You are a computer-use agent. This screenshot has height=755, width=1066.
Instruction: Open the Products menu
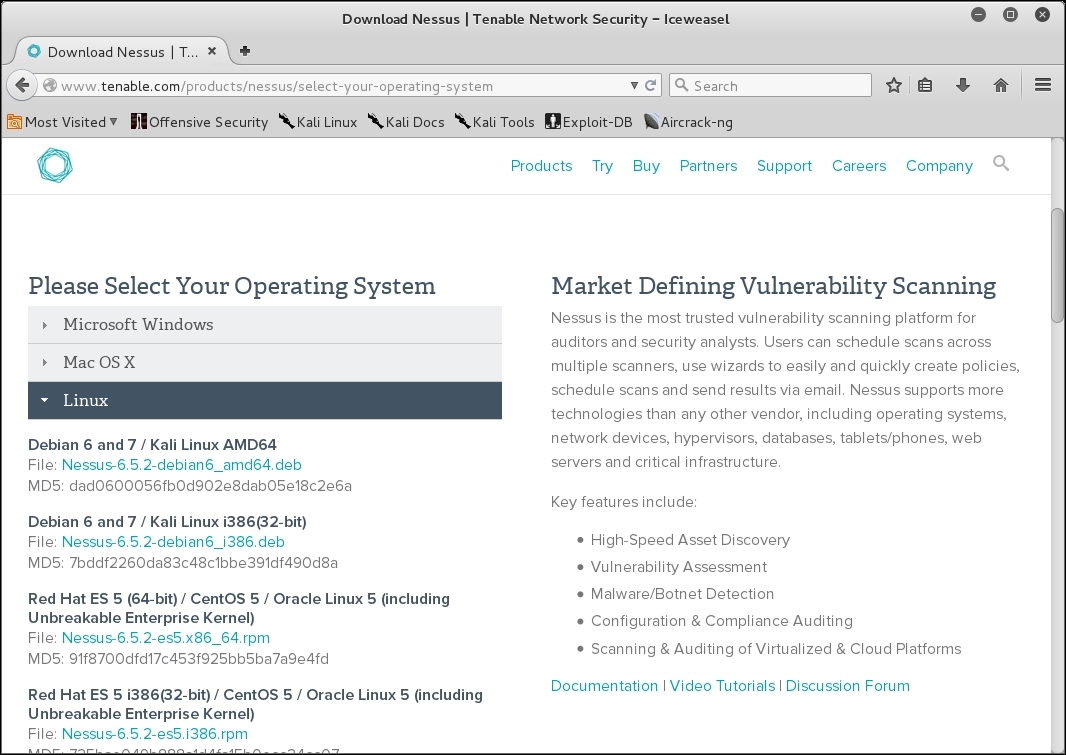[541, 166]
